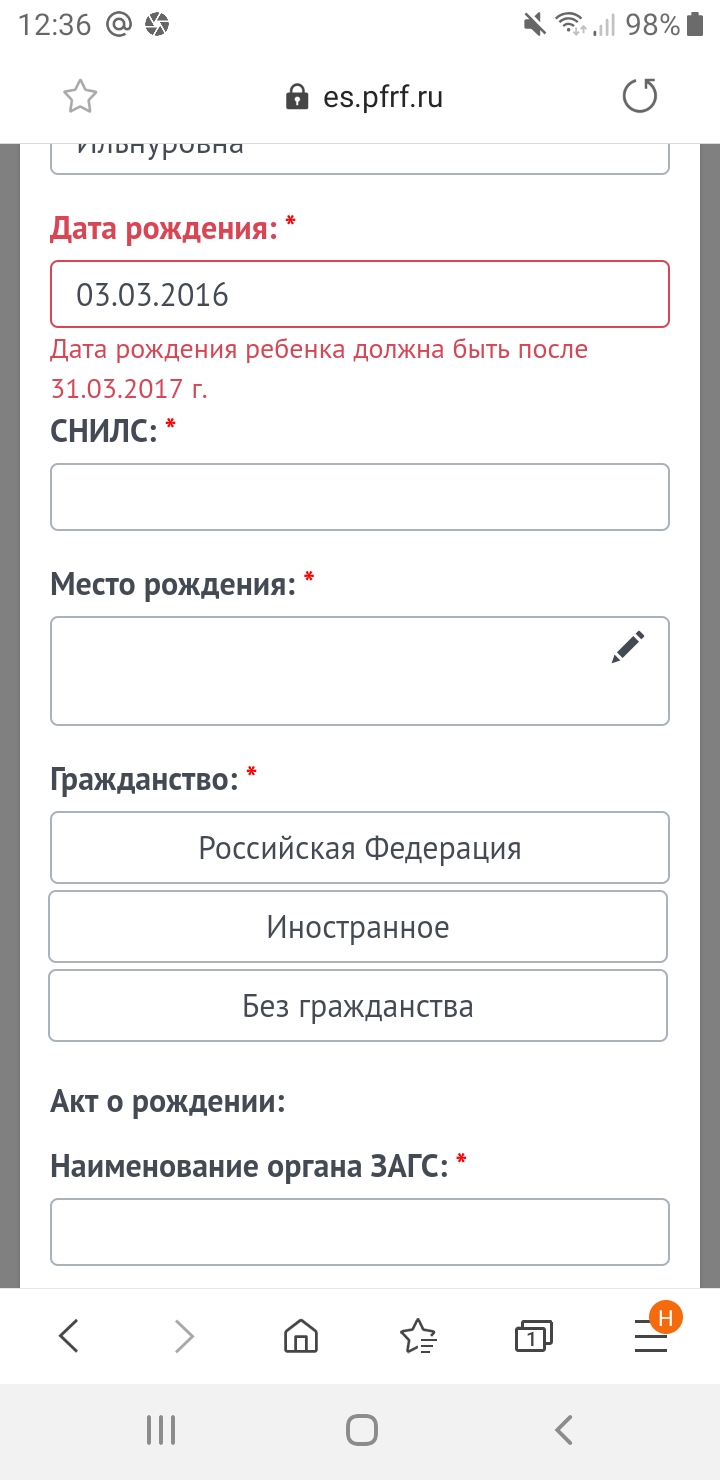The width and height of the screenshot is (720, 1480).
Task: Tap the browser forward arrow
Action: click(x=184, y=1335)
